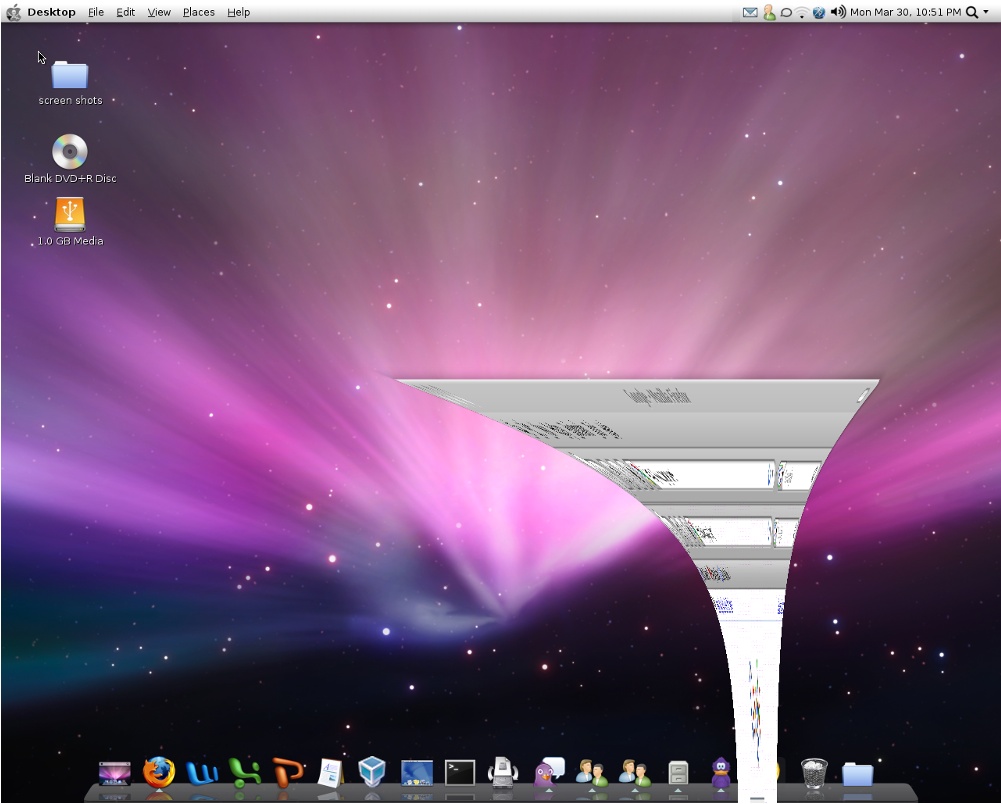
Task: Select the Blank DVD+R Disc icon
Action: 70,152
